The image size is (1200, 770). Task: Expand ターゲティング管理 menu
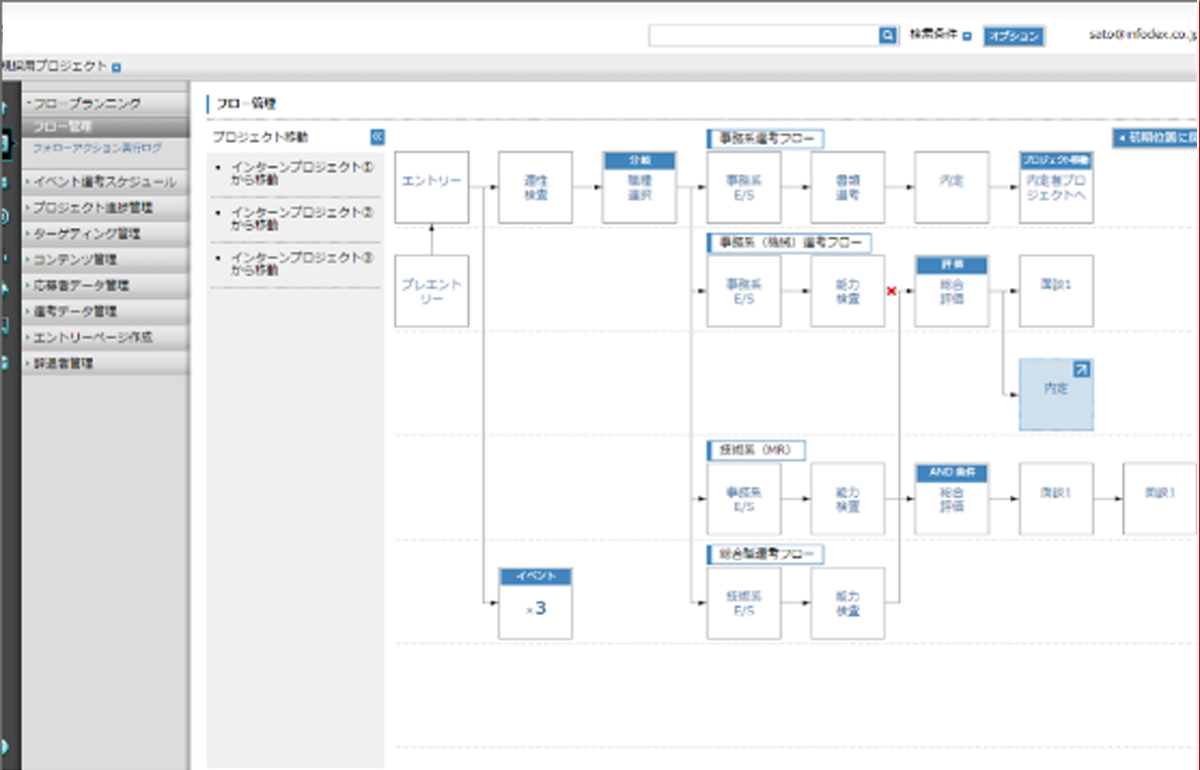[106, 234]
